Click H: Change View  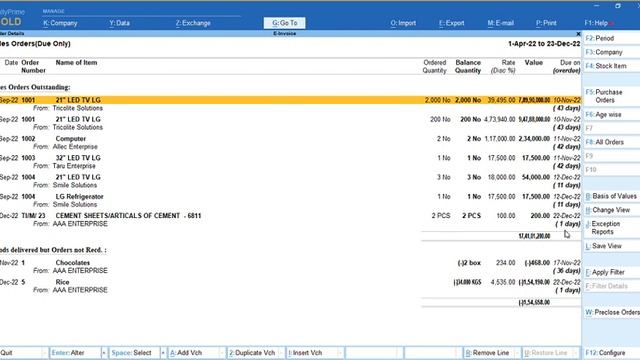(x=611, y=210)
